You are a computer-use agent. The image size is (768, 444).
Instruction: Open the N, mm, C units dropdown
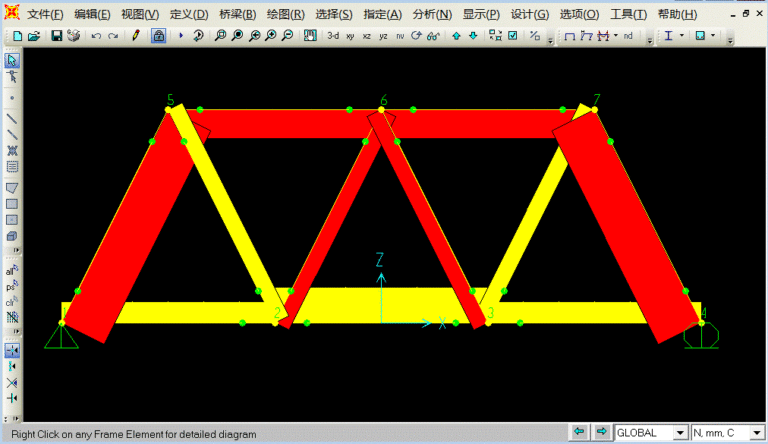click(756, 433)
